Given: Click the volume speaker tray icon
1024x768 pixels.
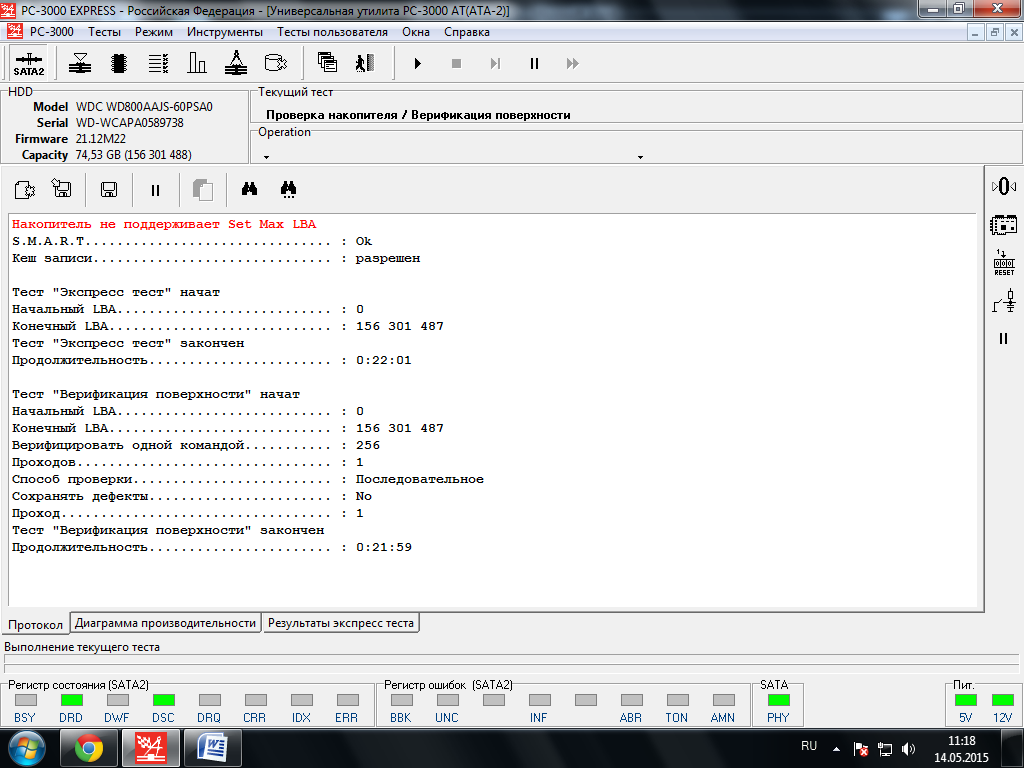Looking at the screenshot, I should pos(908,749).
